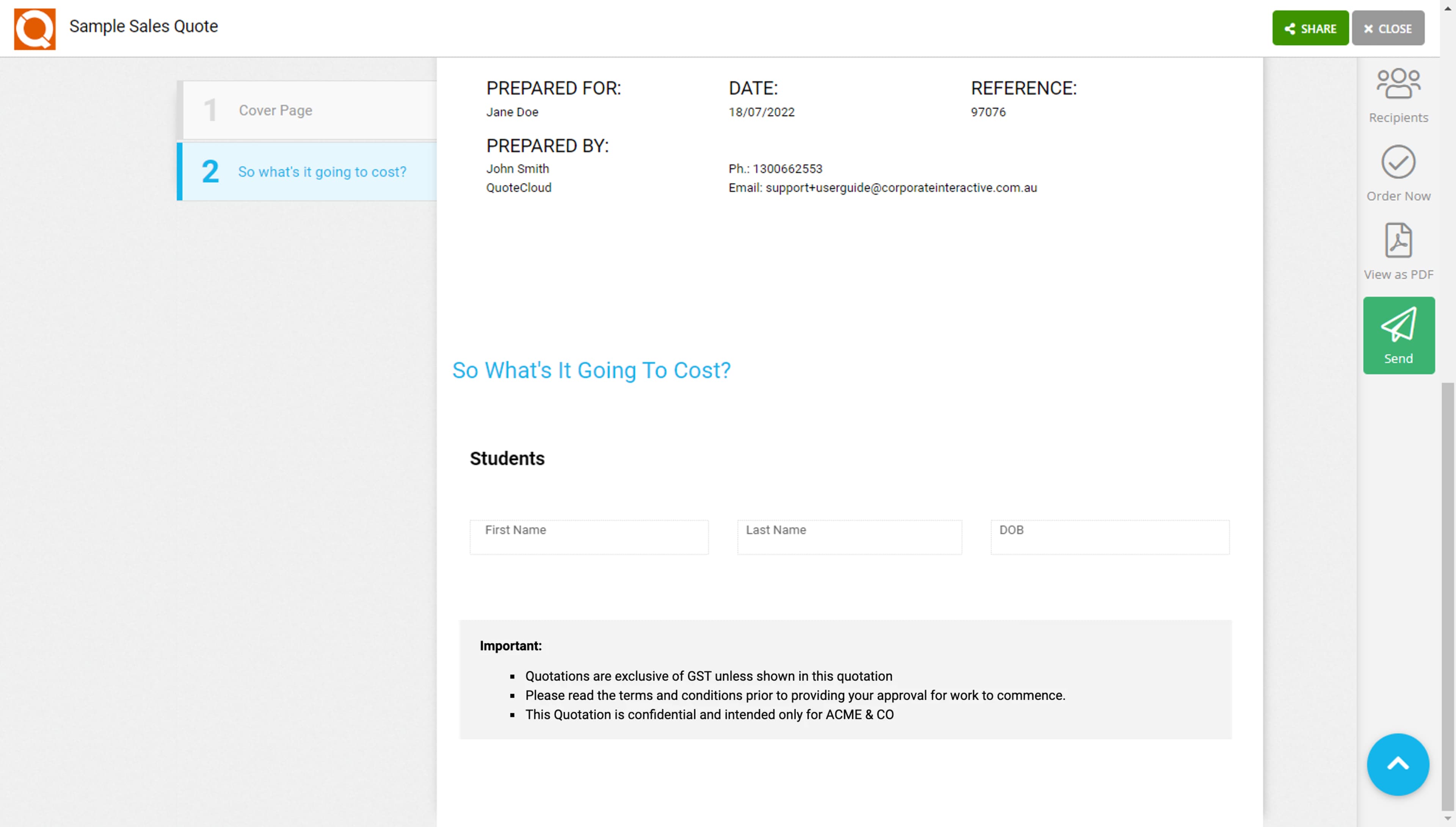Click the heading 'So What's It Going To Cost?'
This screenshot has width=1456, height=827.
591,370
